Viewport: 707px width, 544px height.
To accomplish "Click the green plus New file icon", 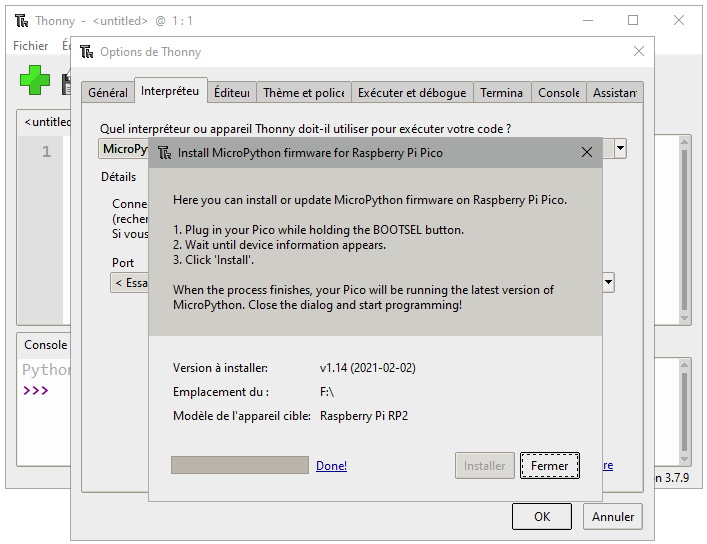I will 35,81.
